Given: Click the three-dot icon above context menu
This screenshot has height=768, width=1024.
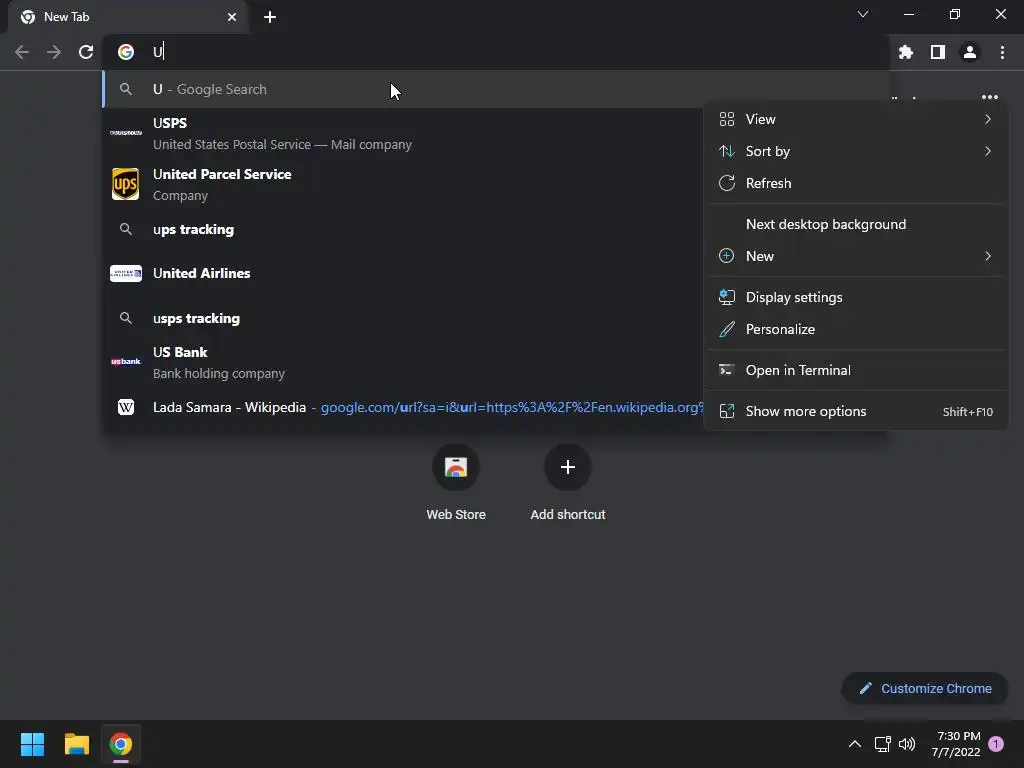Looking at the screenshot, I should (989, 97).
